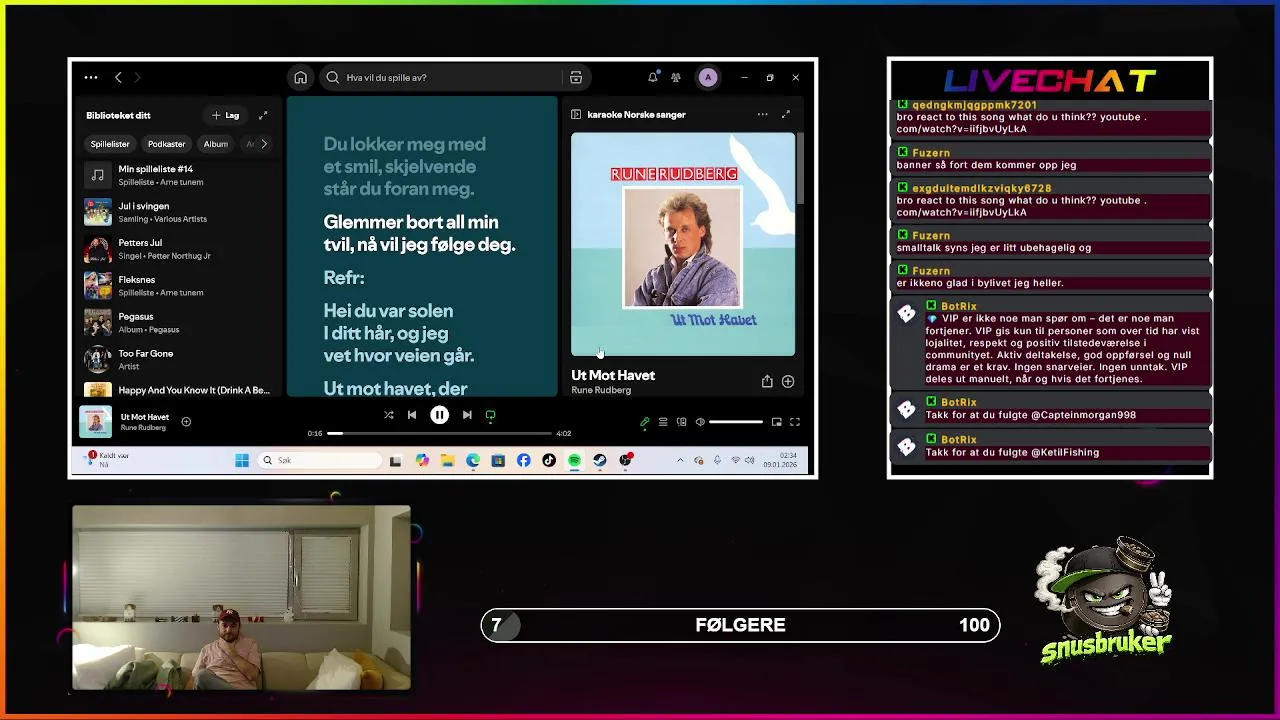Open TikTok from the taskbar
Image resolution: width=1280 pixels, height=720 pixels.
pos(549,461)
